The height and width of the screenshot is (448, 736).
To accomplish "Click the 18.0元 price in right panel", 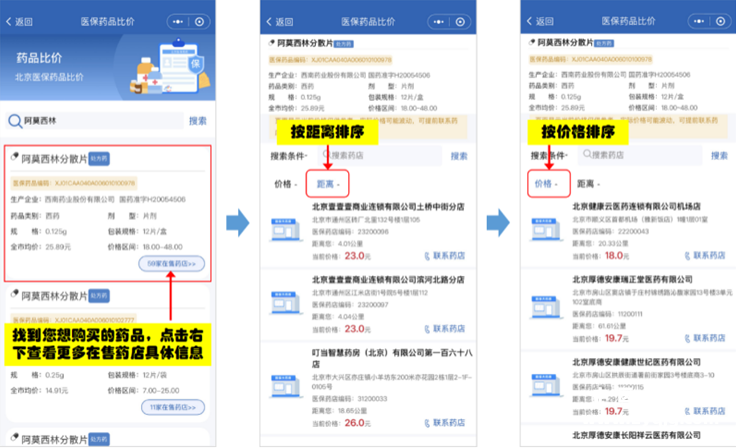I will coord(617,256).
